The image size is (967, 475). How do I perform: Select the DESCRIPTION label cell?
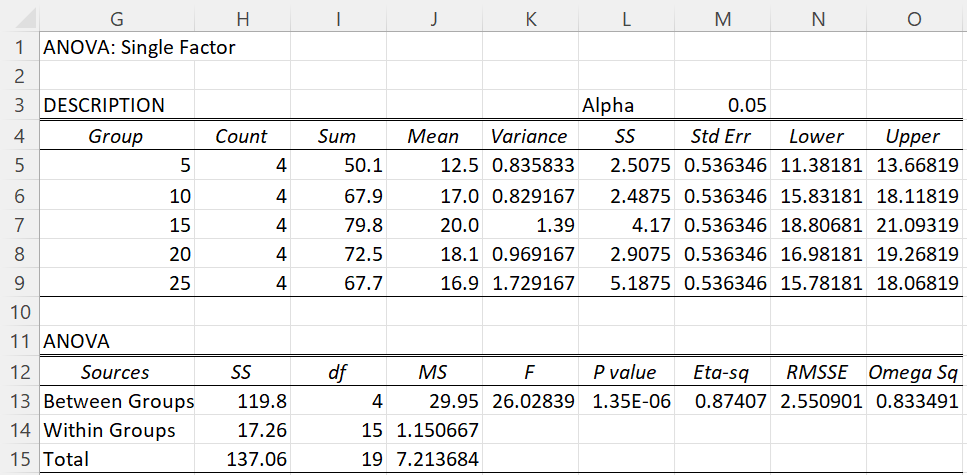(117, 105)
